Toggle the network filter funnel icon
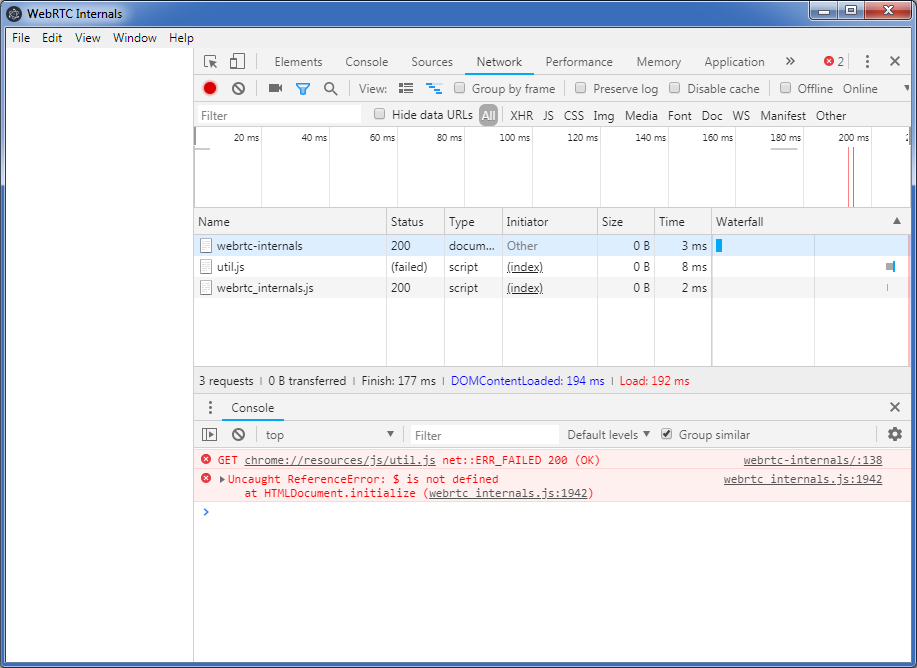 point(302,89)
